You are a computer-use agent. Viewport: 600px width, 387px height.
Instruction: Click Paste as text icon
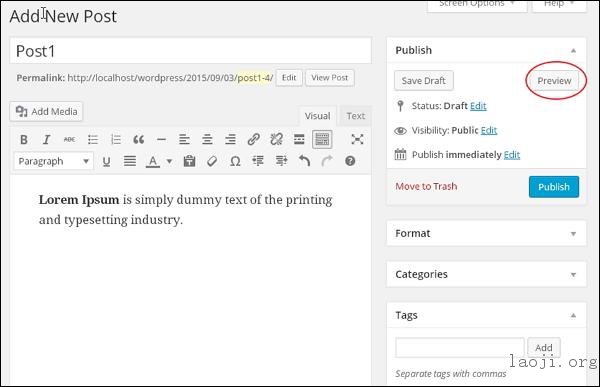(189, 162)
